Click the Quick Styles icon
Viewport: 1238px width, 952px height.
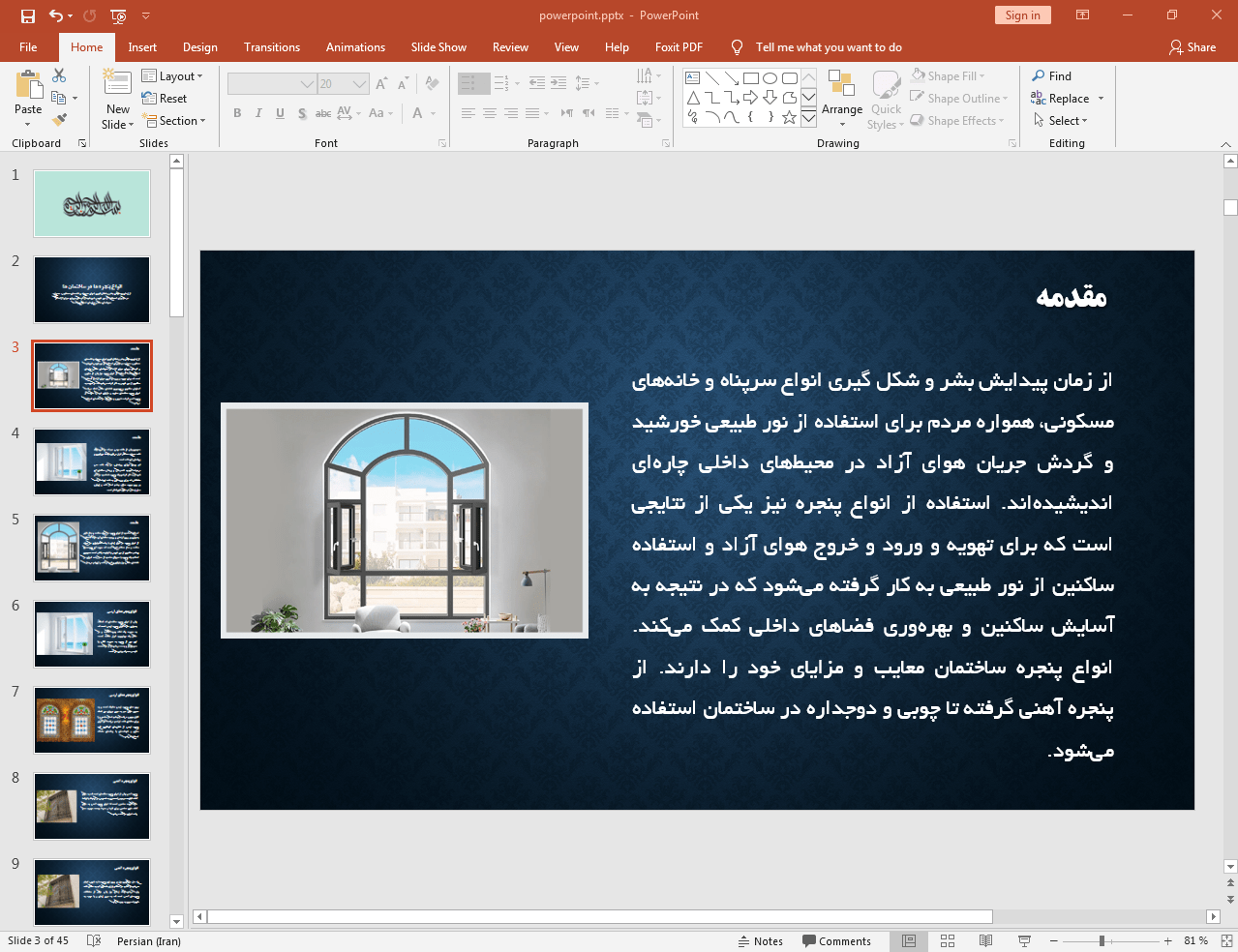point(887,85)
